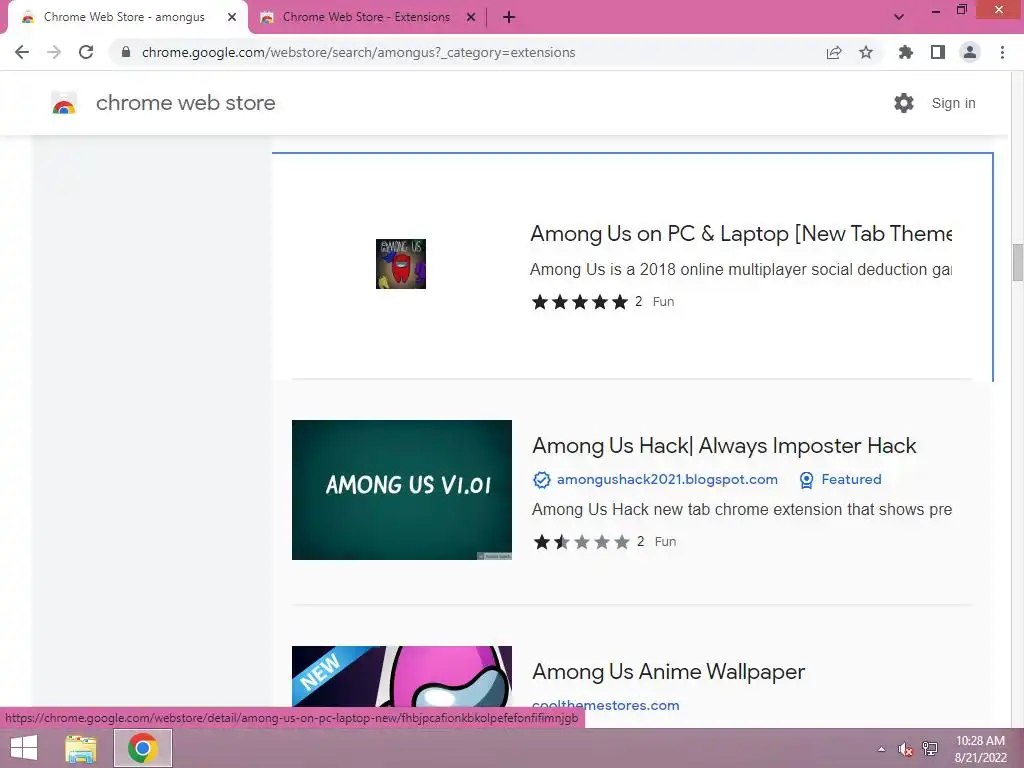Click the Chrome Web Store rainbow logo
This screenshot has height=768, width=1024.
(x=64, y=103)
